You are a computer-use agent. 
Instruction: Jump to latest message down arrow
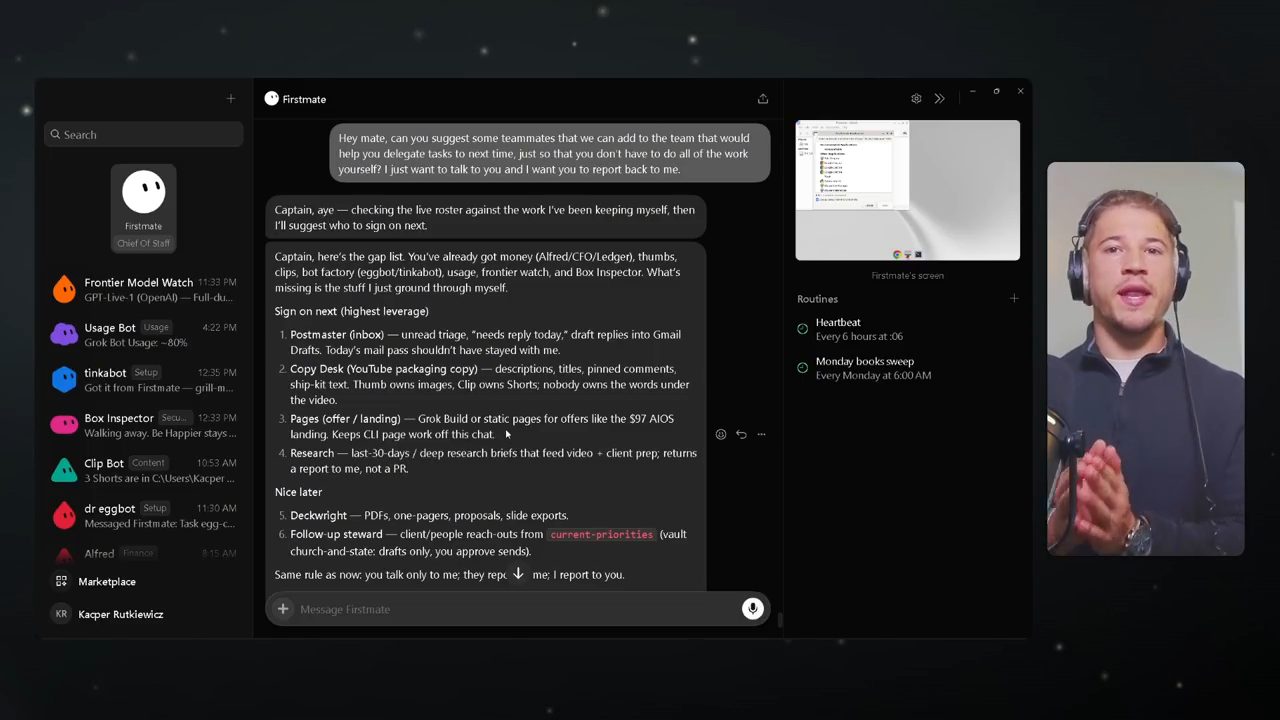(518, 574)
